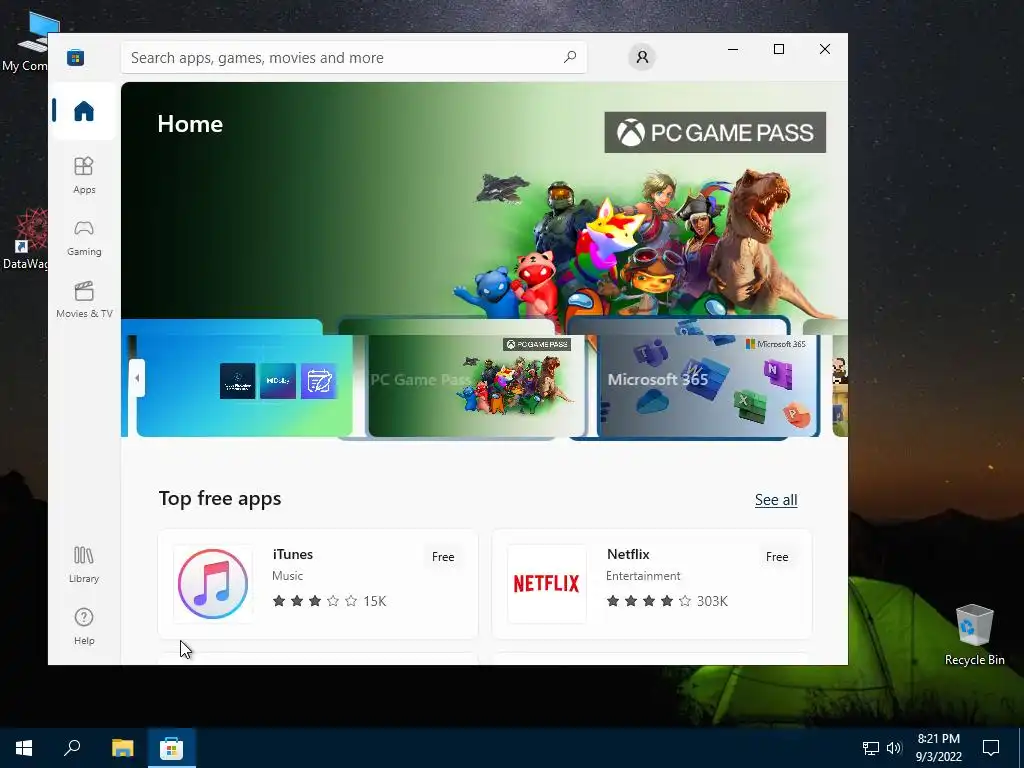The height and width of the screenshot is (768, 1024).
Task: Open the Apps section
Action: click(84, 175)
